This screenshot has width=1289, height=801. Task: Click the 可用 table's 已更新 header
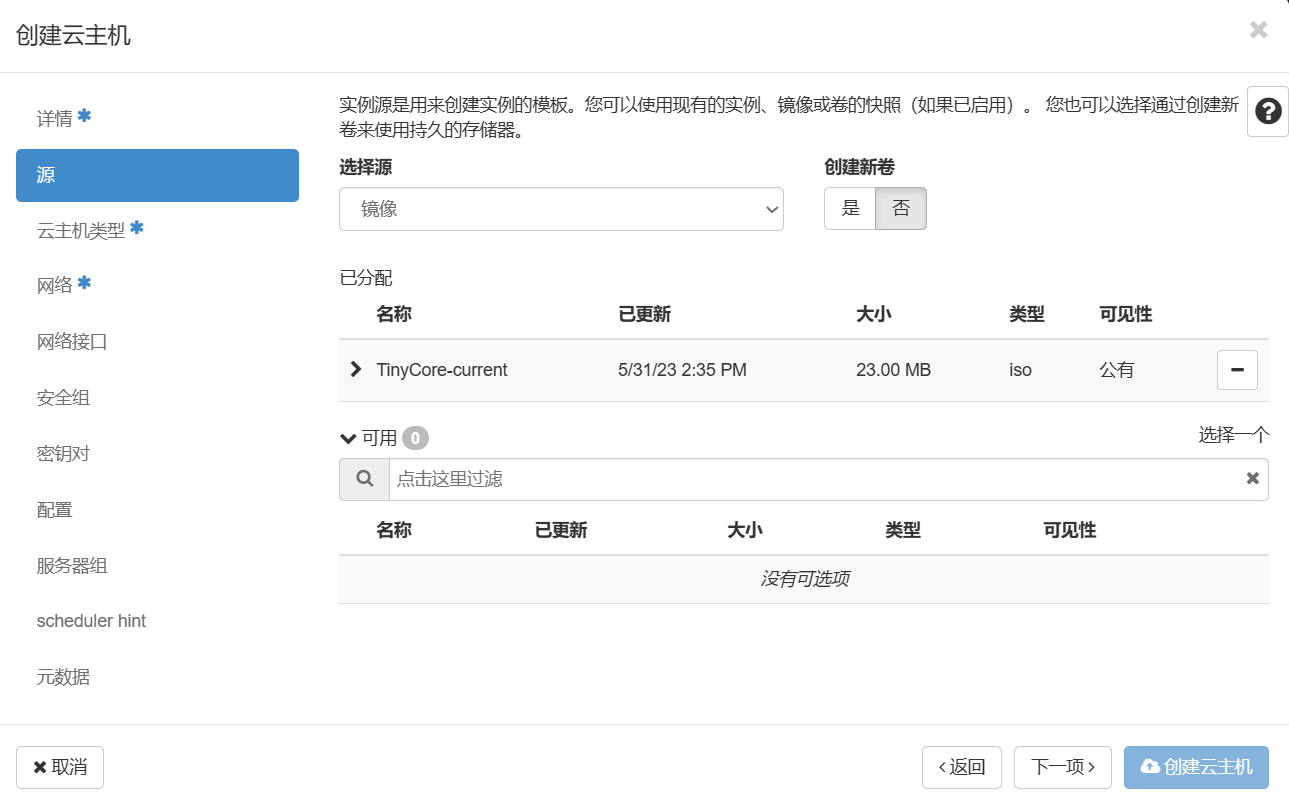point(561,530)
